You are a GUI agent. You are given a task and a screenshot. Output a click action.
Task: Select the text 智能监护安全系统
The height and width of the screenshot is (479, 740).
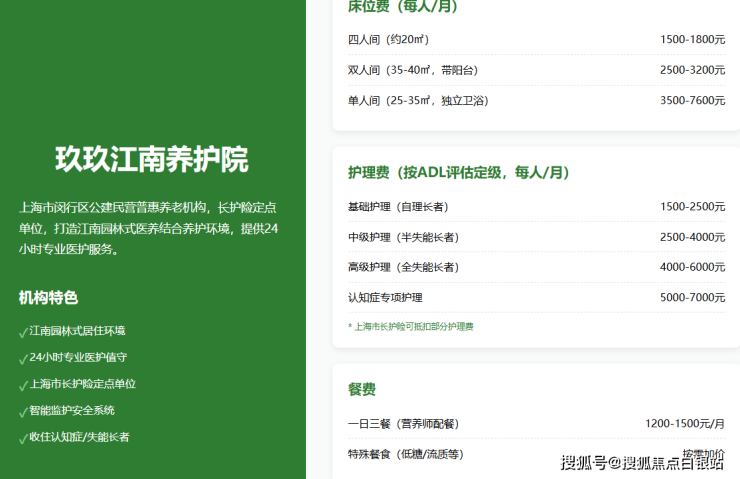coord(72,410)
